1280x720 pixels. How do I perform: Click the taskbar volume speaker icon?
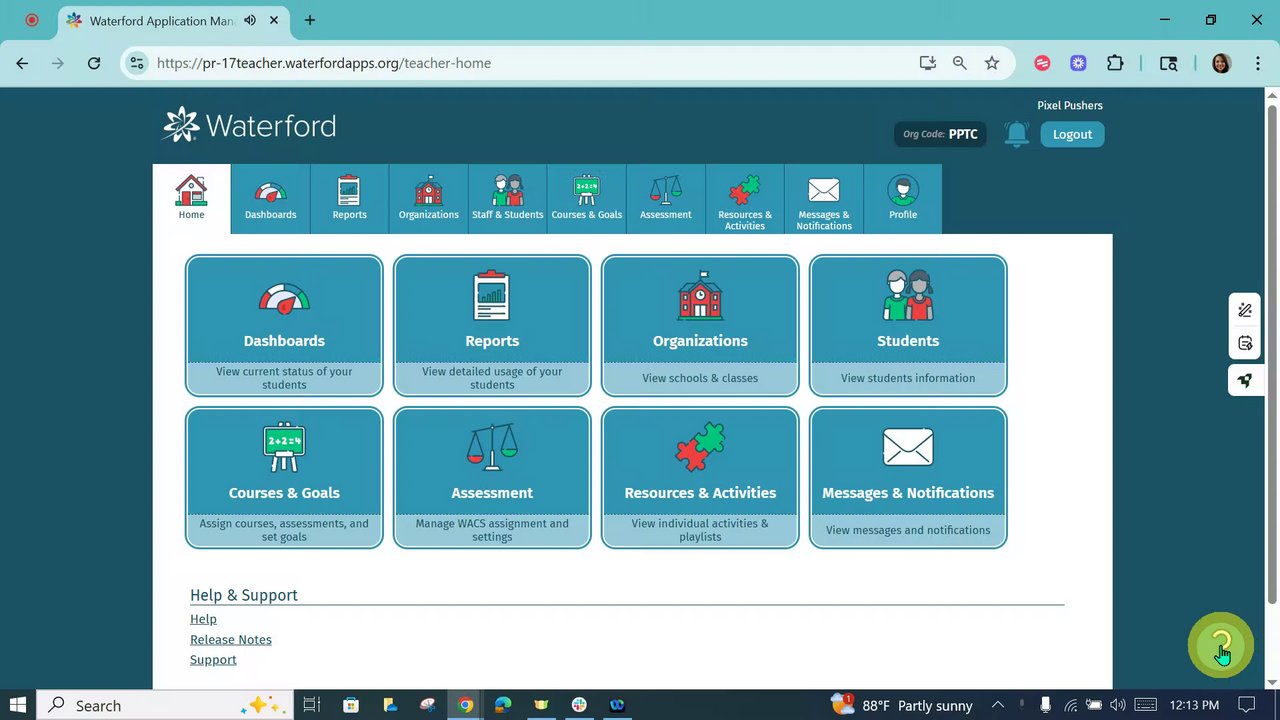pos(1117,705)
